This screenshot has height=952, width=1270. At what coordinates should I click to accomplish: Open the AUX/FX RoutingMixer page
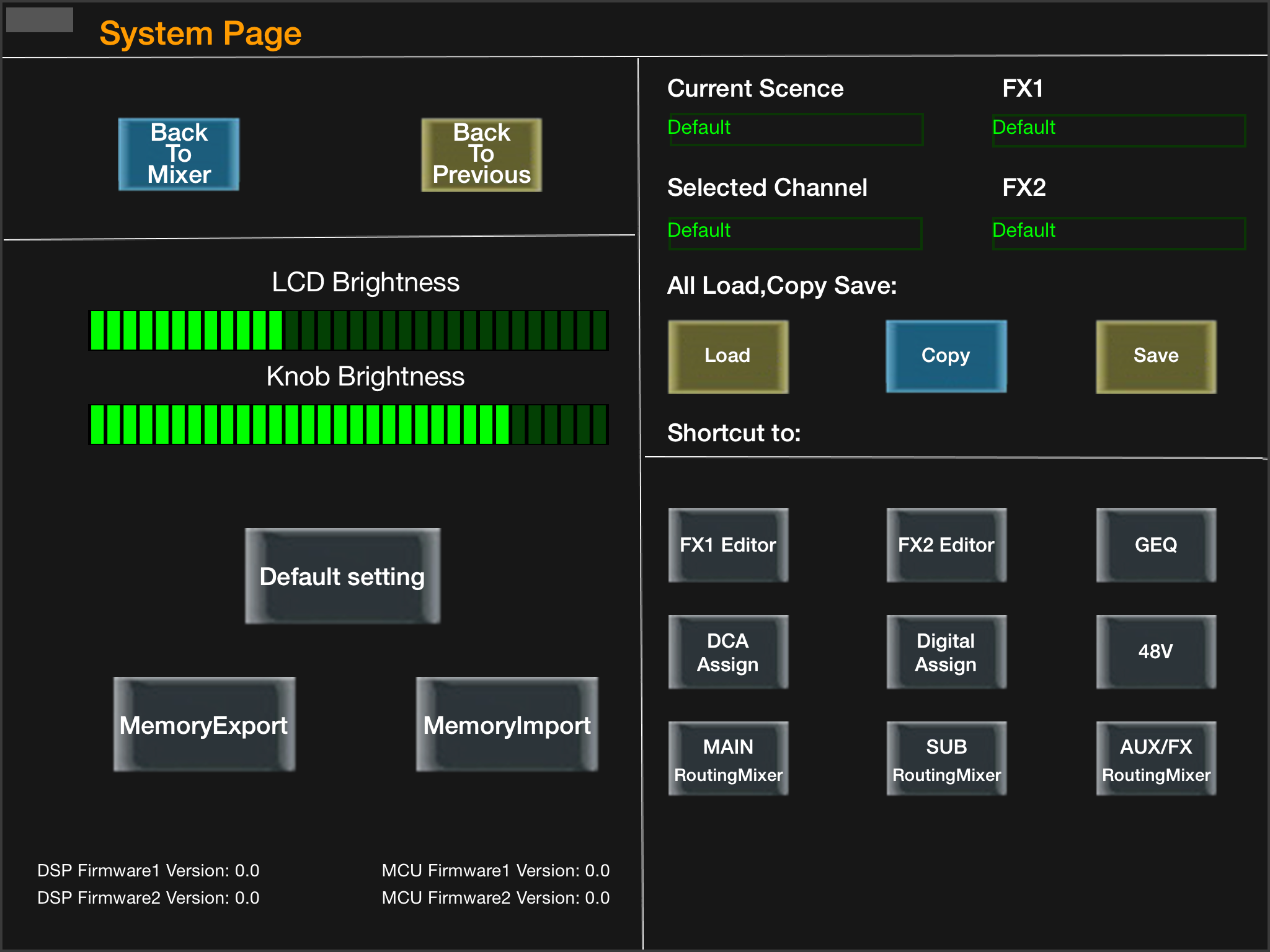click(x=1156, y=759)
